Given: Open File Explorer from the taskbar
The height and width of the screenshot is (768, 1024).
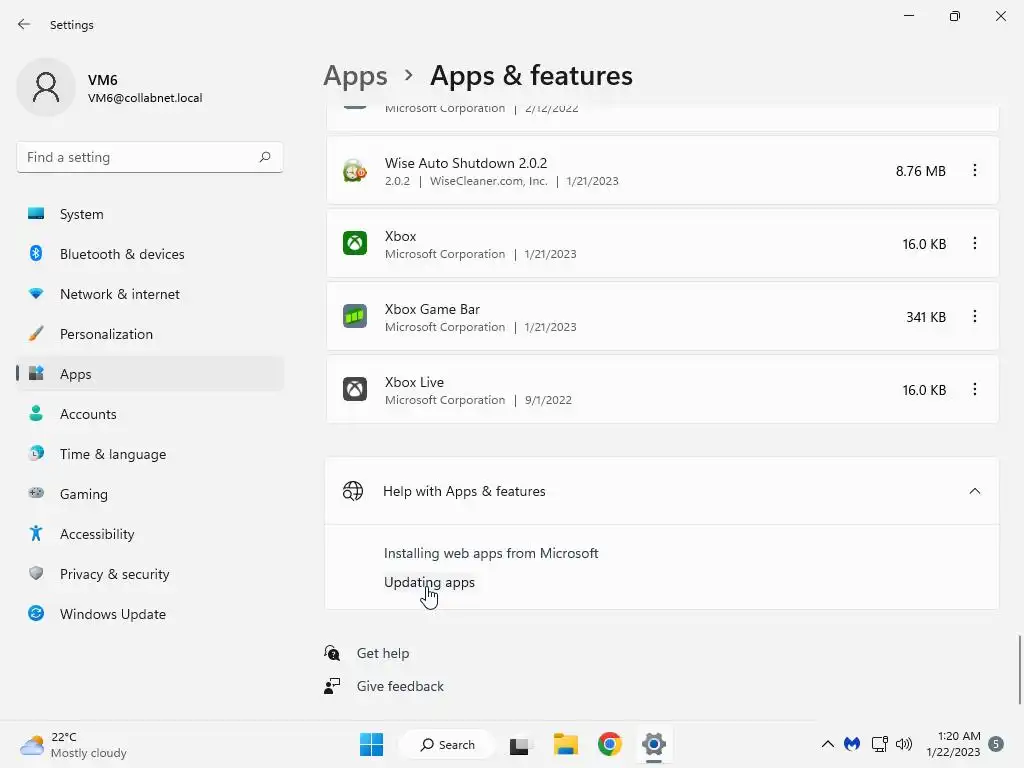Looking at the screenshot, I should click(x=566, y=744).
